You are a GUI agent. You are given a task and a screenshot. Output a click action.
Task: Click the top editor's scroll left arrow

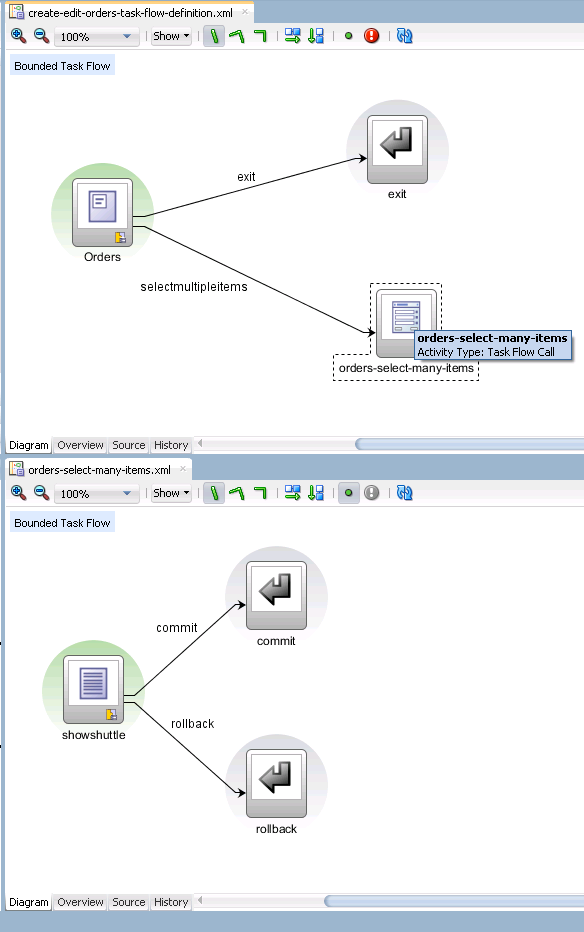click(200, 443)
